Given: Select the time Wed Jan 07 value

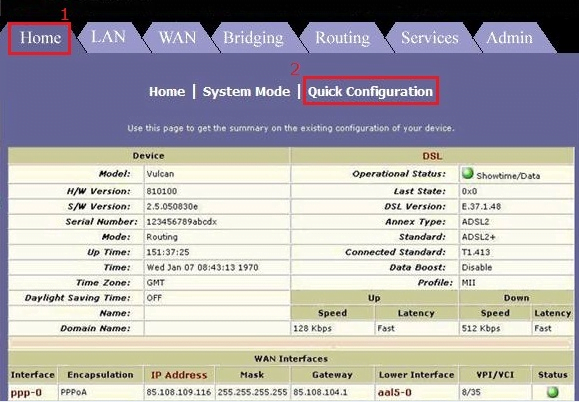Looking at the screenshot, I should (202, 267).
